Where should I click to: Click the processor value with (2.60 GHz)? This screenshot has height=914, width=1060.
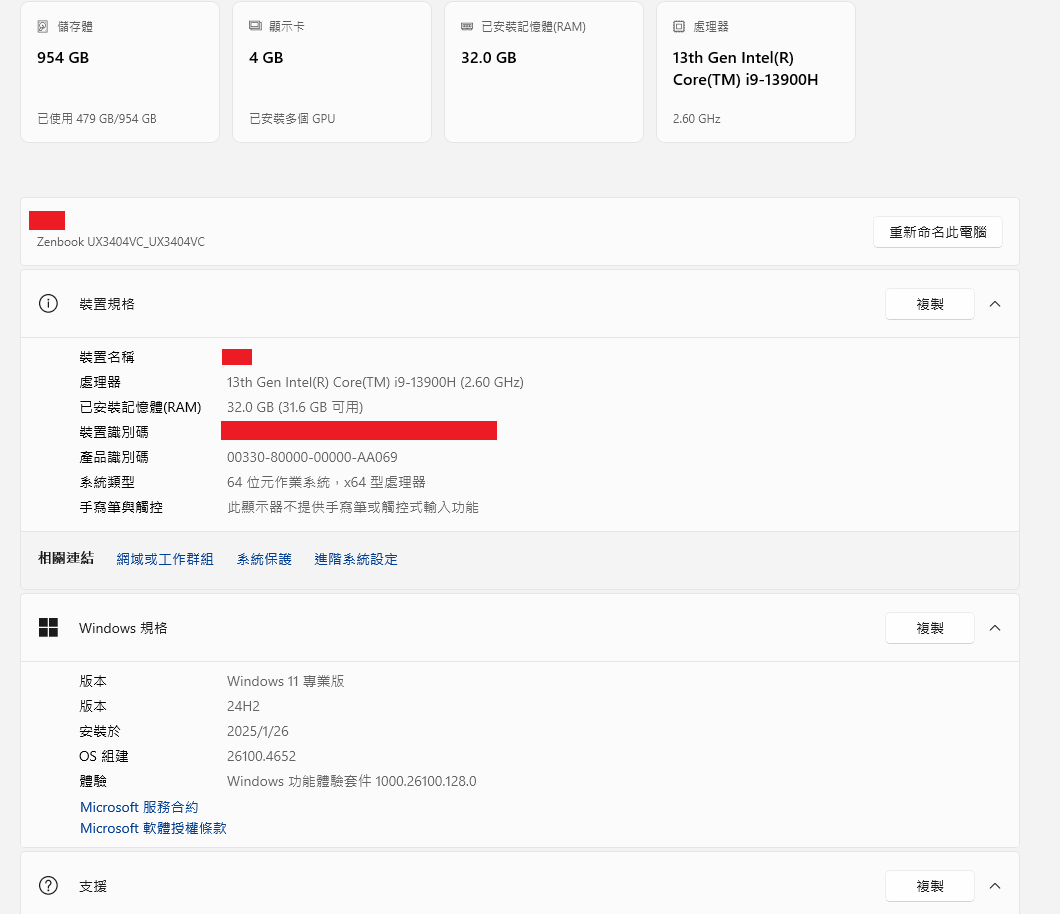(x=375, y=382)
